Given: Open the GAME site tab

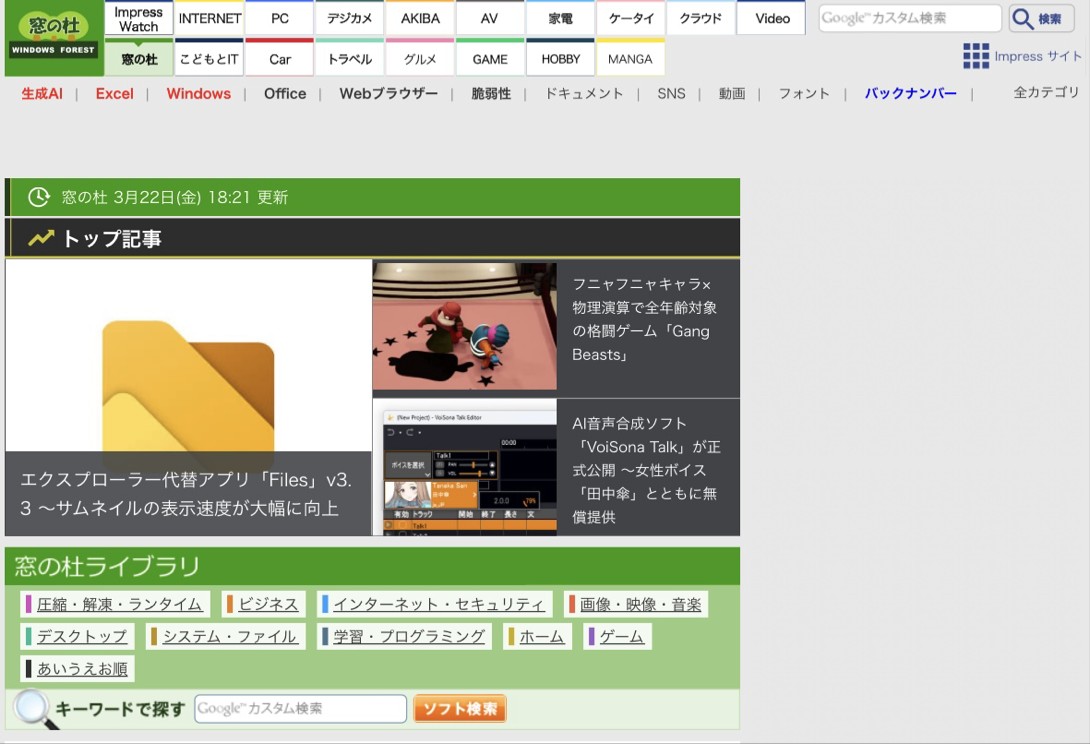Looking at the screenshot, I should [489, 58].
